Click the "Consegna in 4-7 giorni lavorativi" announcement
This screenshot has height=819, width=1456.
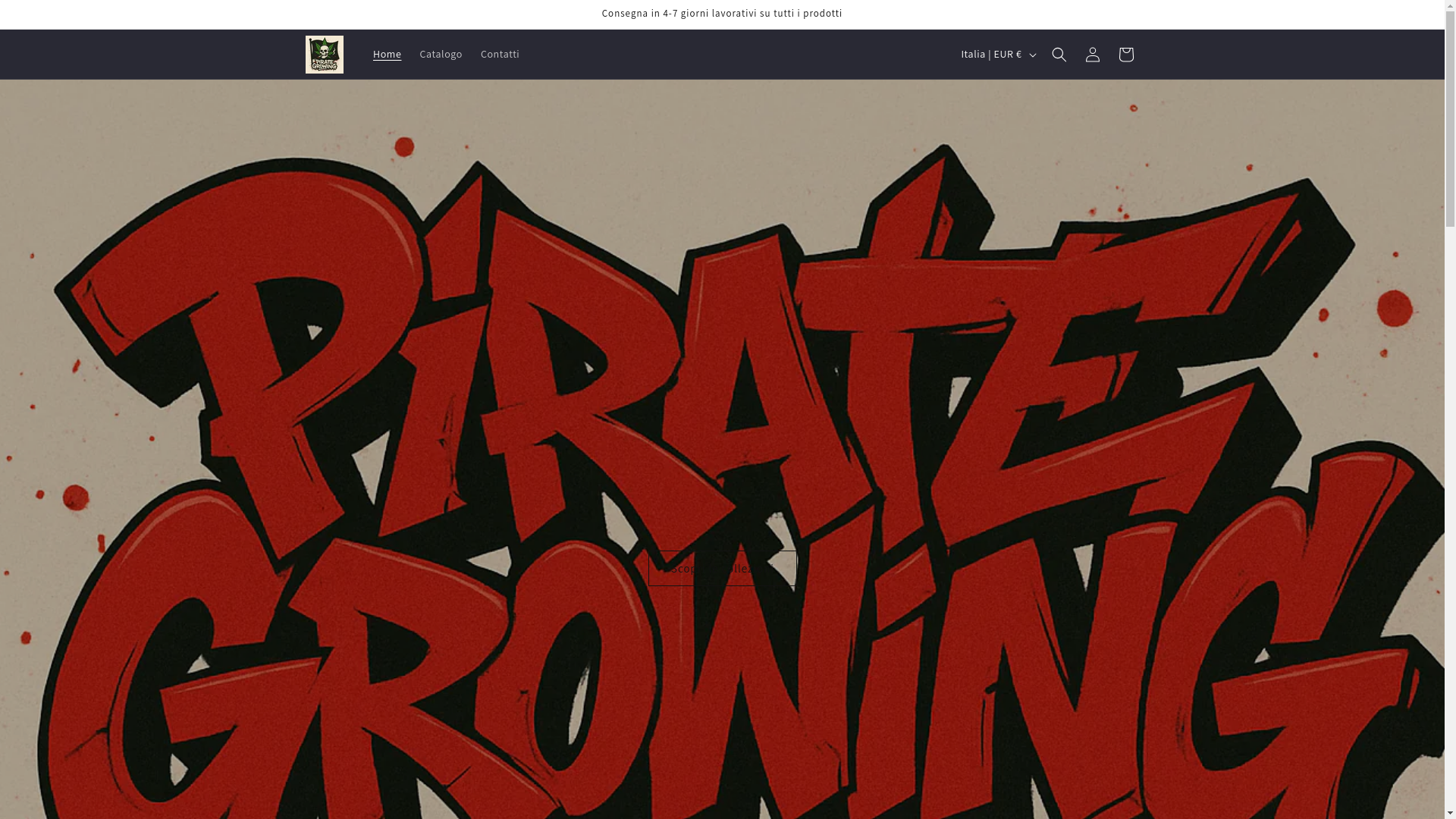pyautogui.click(x=722, y=14)
